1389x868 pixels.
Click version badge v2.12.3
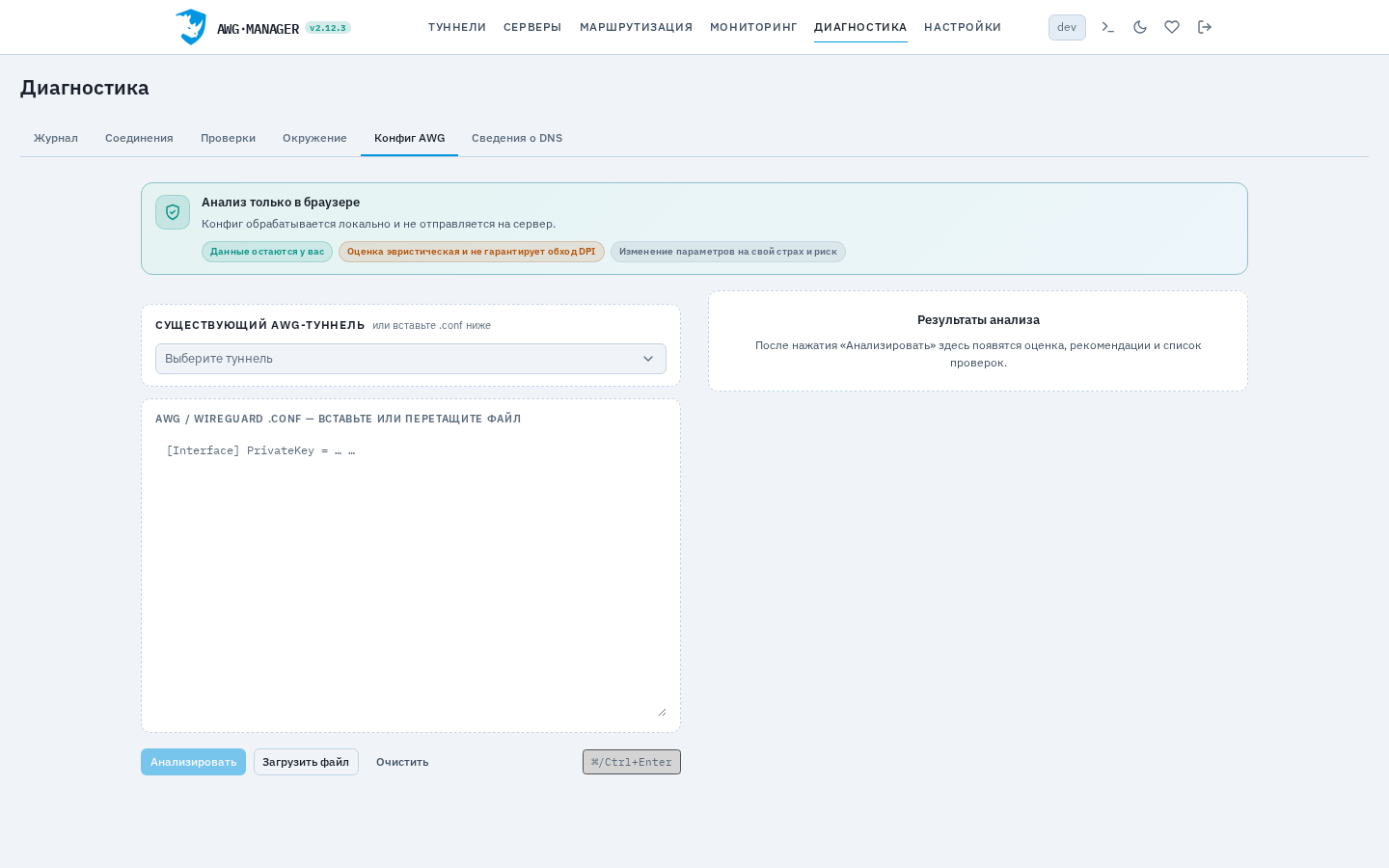328,28
